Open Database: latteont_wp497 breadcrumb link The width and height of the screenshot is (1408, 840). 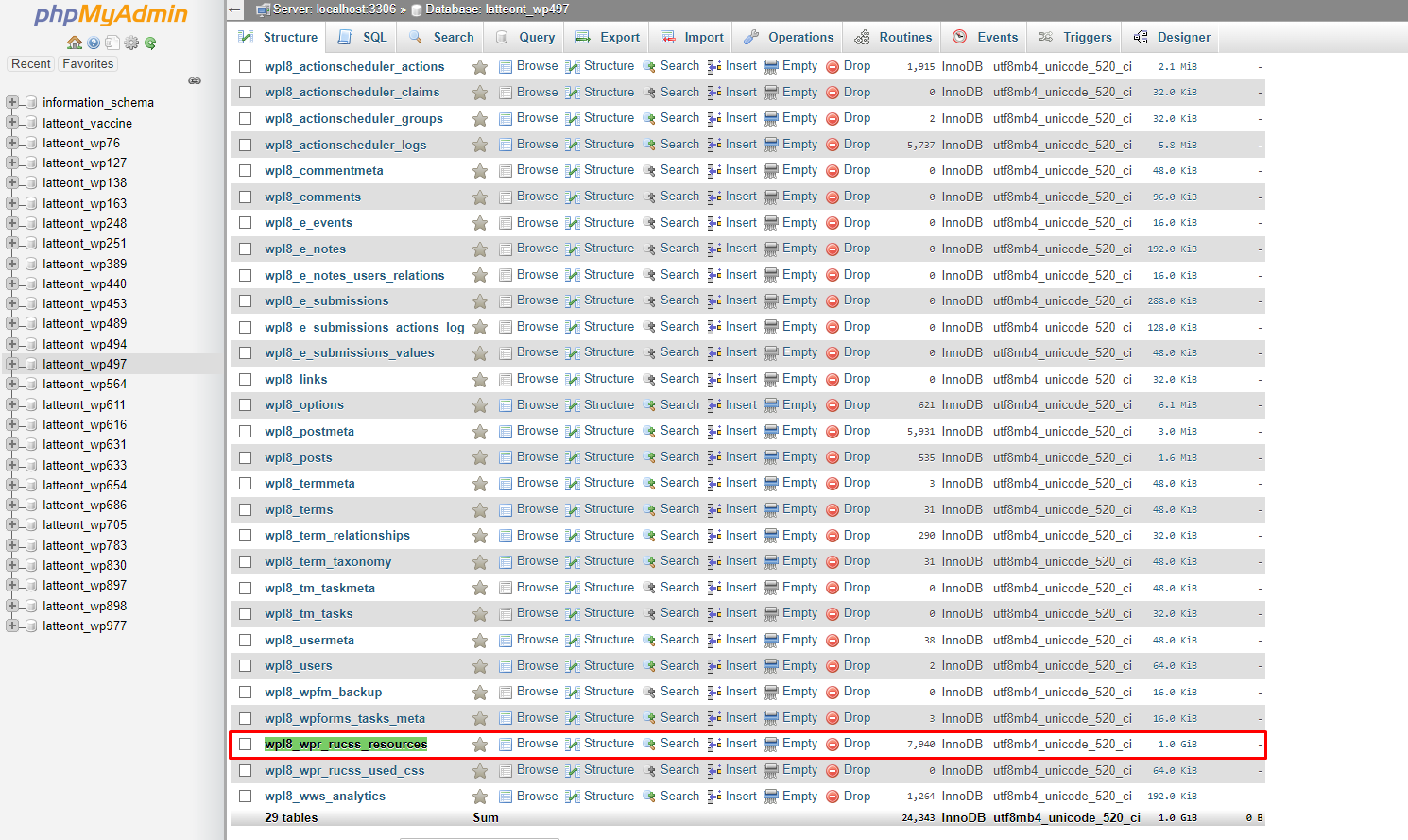point(497,9)
